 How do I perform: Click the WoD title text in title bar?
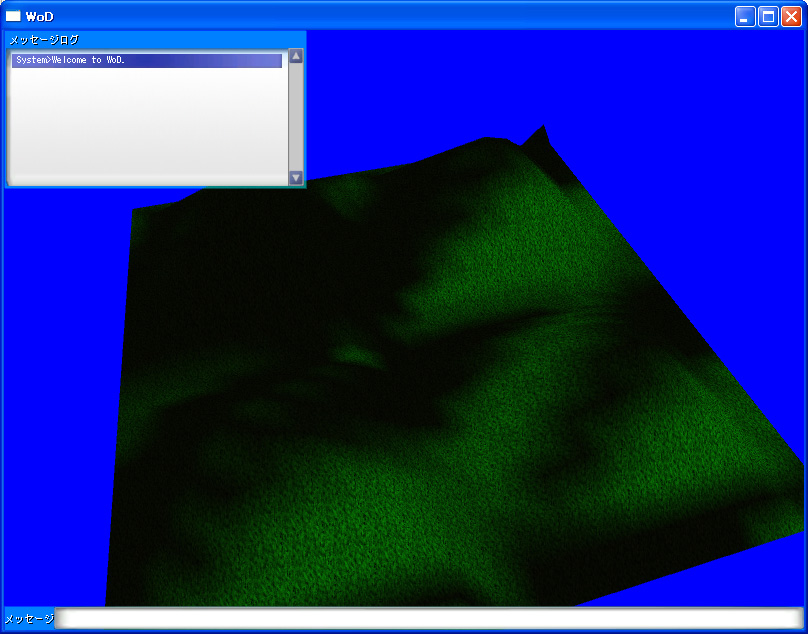click(40, 17)
